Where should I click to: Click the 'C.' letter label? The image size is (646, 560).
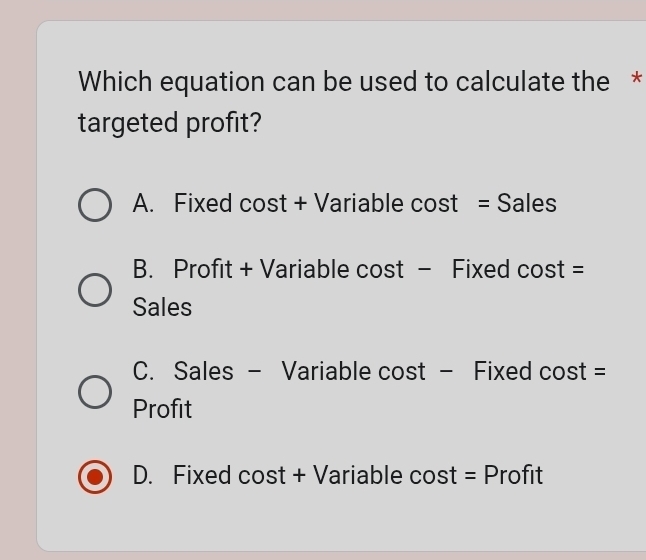click(143, 372)
